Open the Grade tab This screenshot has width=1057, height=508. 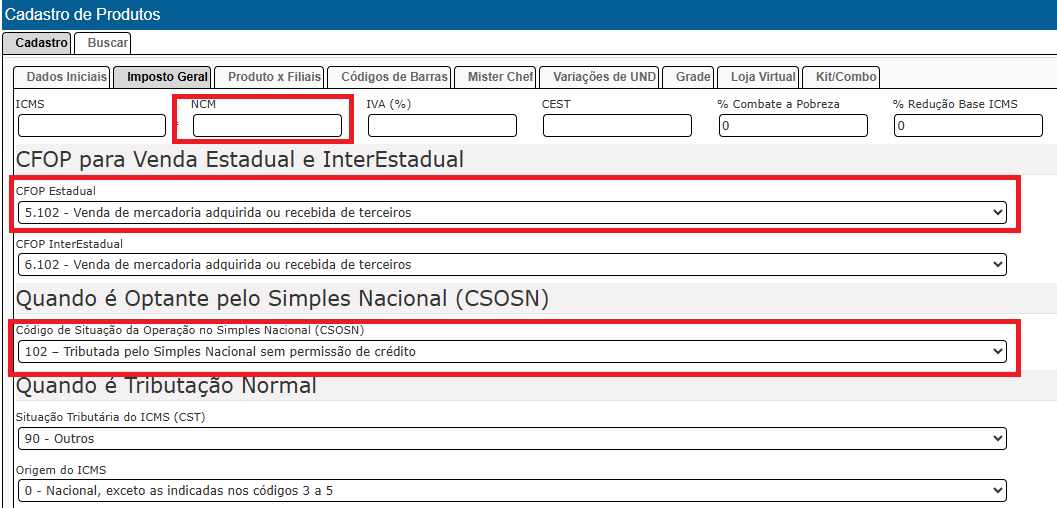(693, 77)
